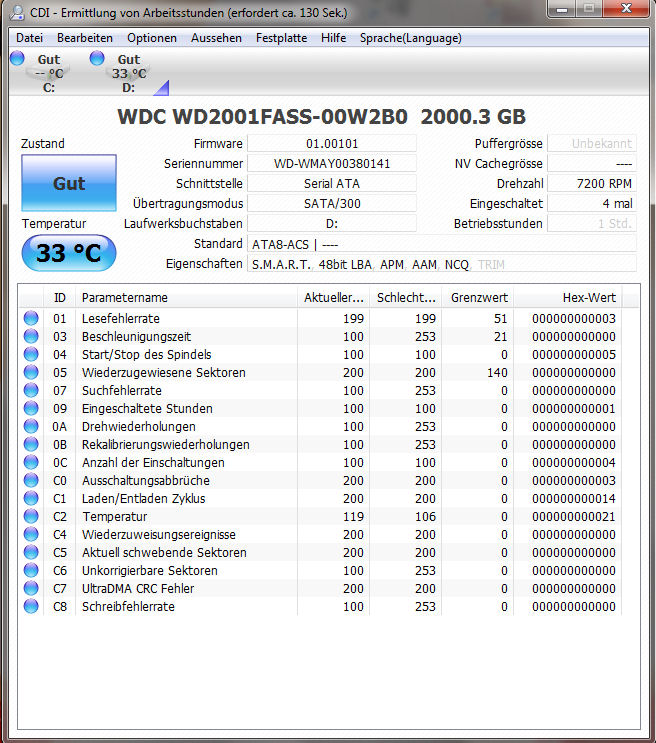Open the Bearbeiten menu

pyautogui.click(x=85, y=38)
